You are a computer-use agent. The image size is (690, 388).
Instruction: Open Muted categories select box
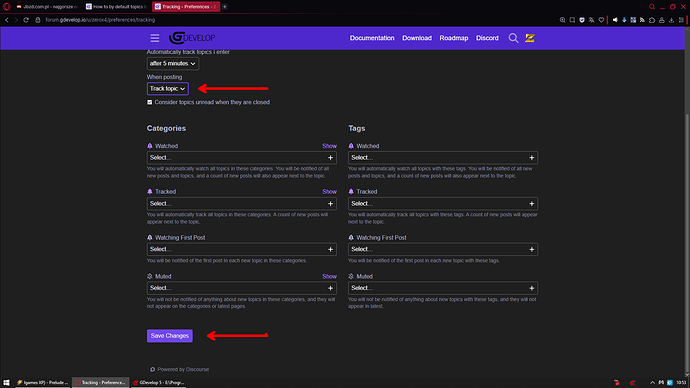(242, 288)
